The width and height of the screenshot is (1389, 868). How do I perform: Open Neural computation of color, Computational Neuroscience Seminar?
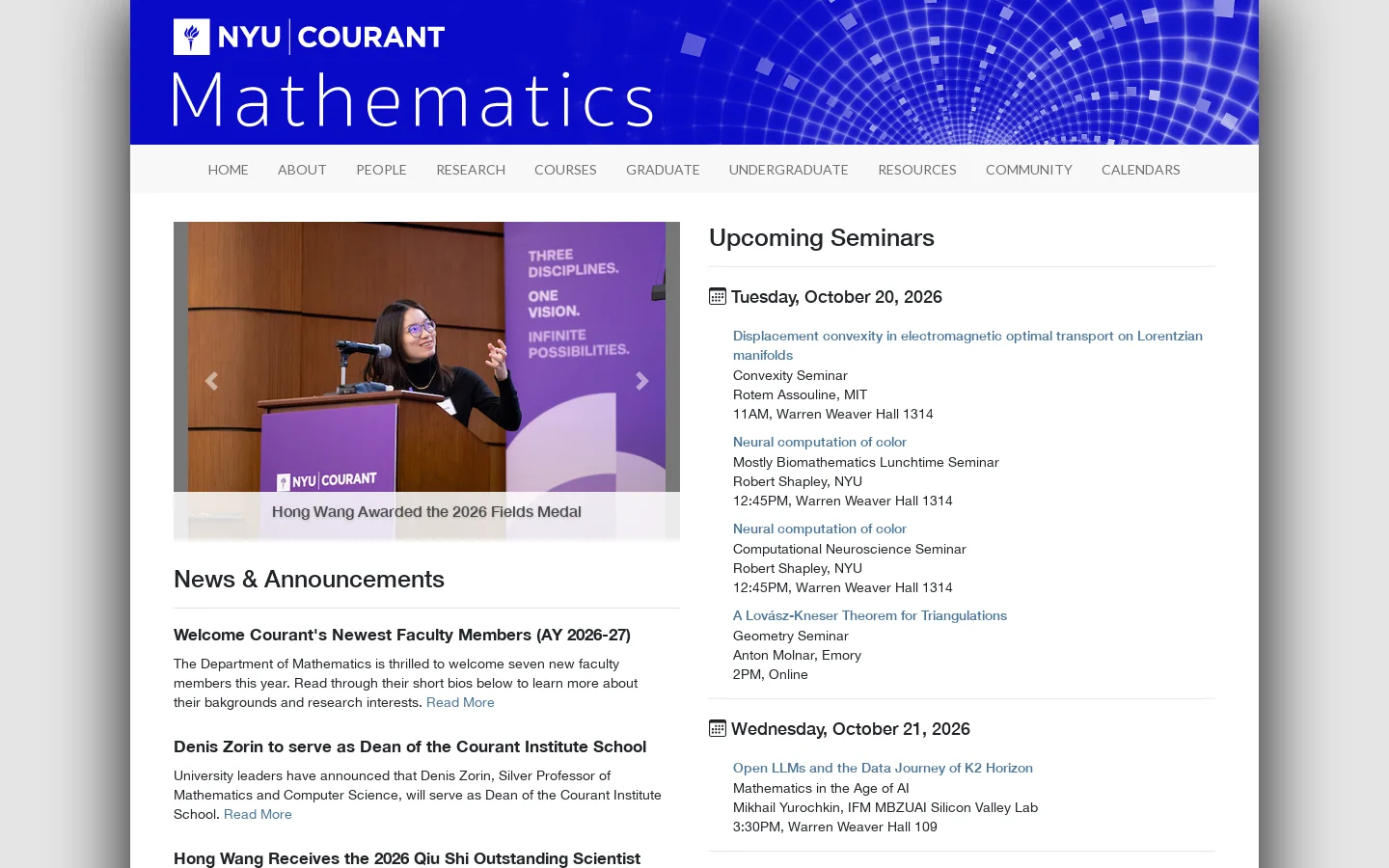(820, 529)
